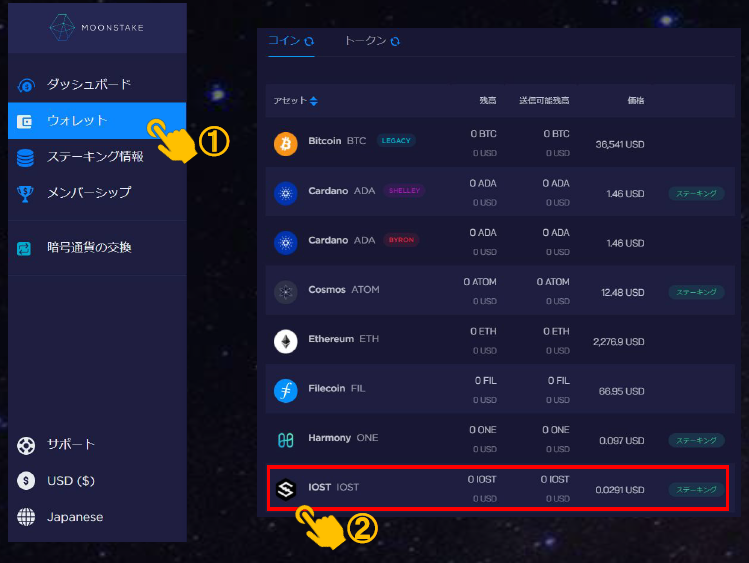Screen dimensions: 749x563
Task: Select the ウォレット menu item
Action: [x=97, y=121]
